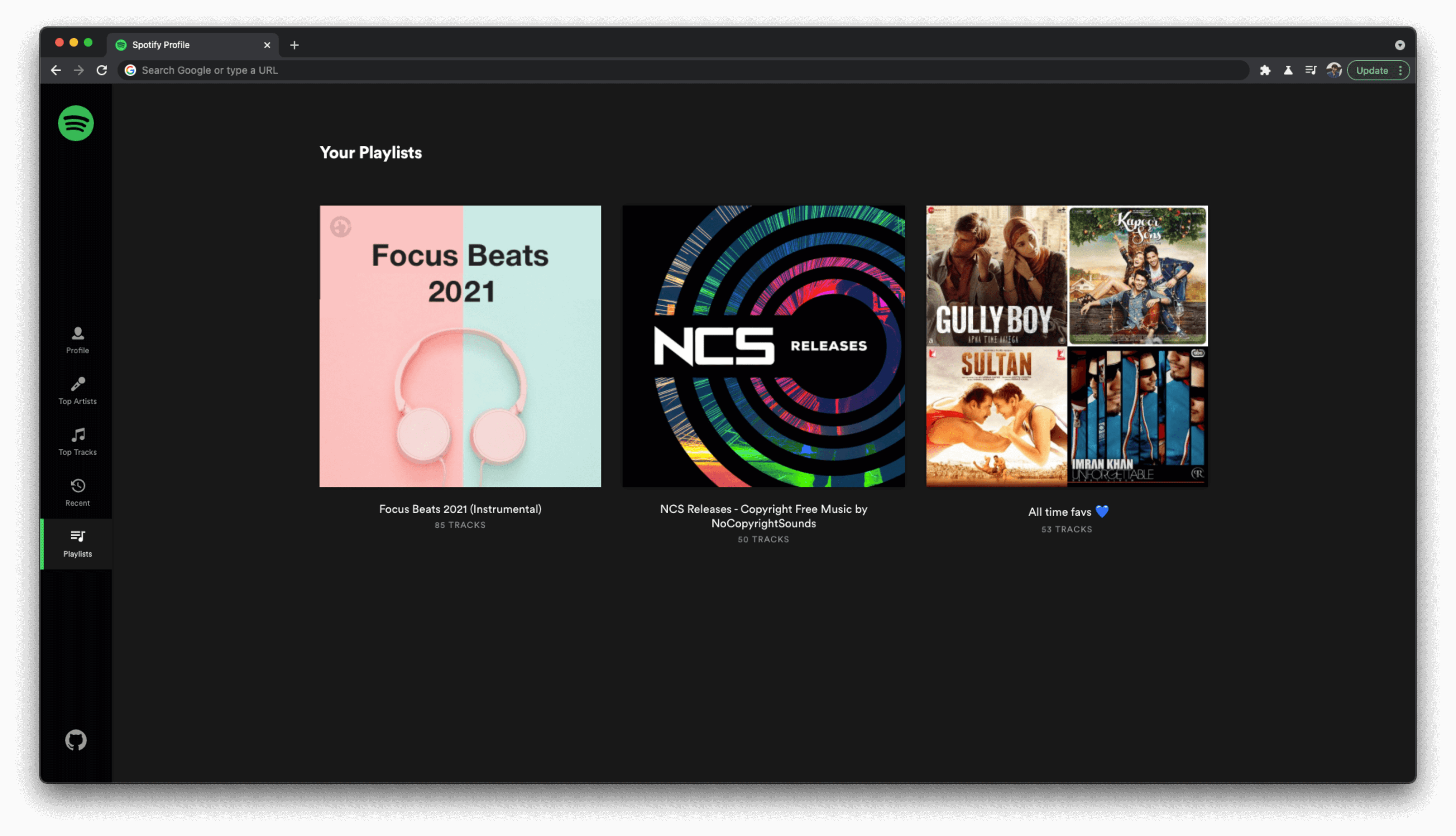Reload the current page
Viewport: 1456px width, 836px height.
pyautogui.click(x=102, y=70)
